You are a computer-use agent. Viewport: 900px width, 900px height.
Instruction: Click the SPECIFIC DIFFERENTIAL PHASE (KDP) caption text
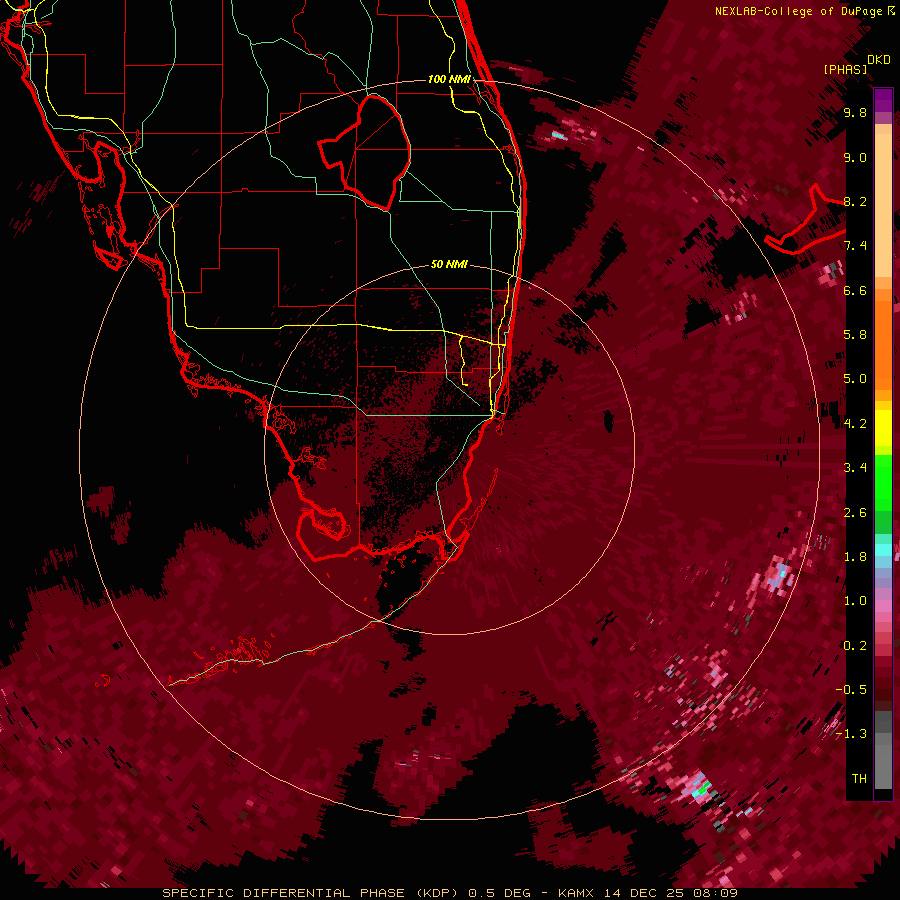pyautogui.click(x=311, y=893)
